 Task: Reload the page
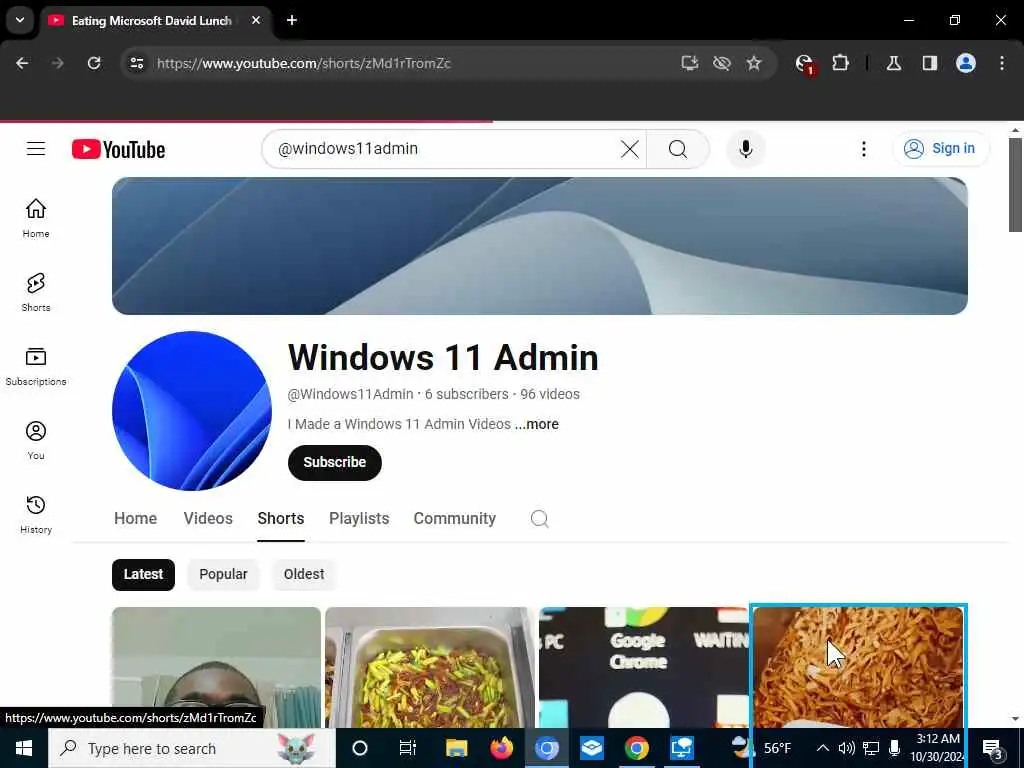point(94,63)
